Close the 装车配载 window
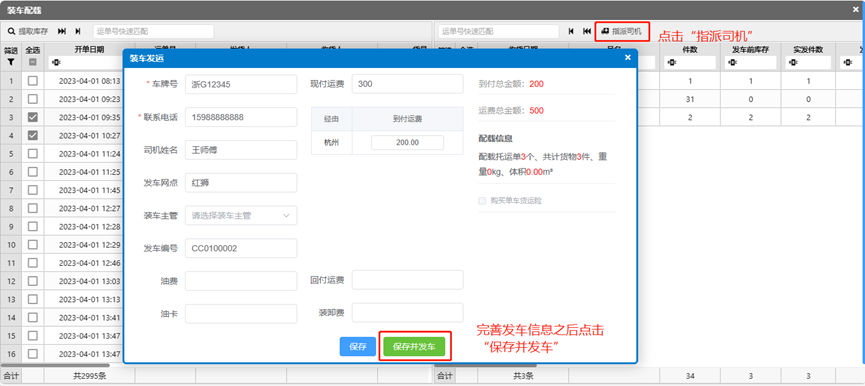Image resolution: width=865 pixels, height=386 pixels. tap(855, 10)
